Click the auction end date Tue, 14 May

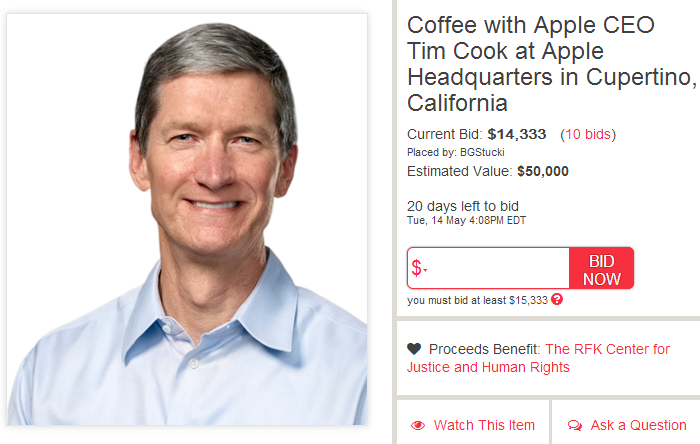(466, 221)
